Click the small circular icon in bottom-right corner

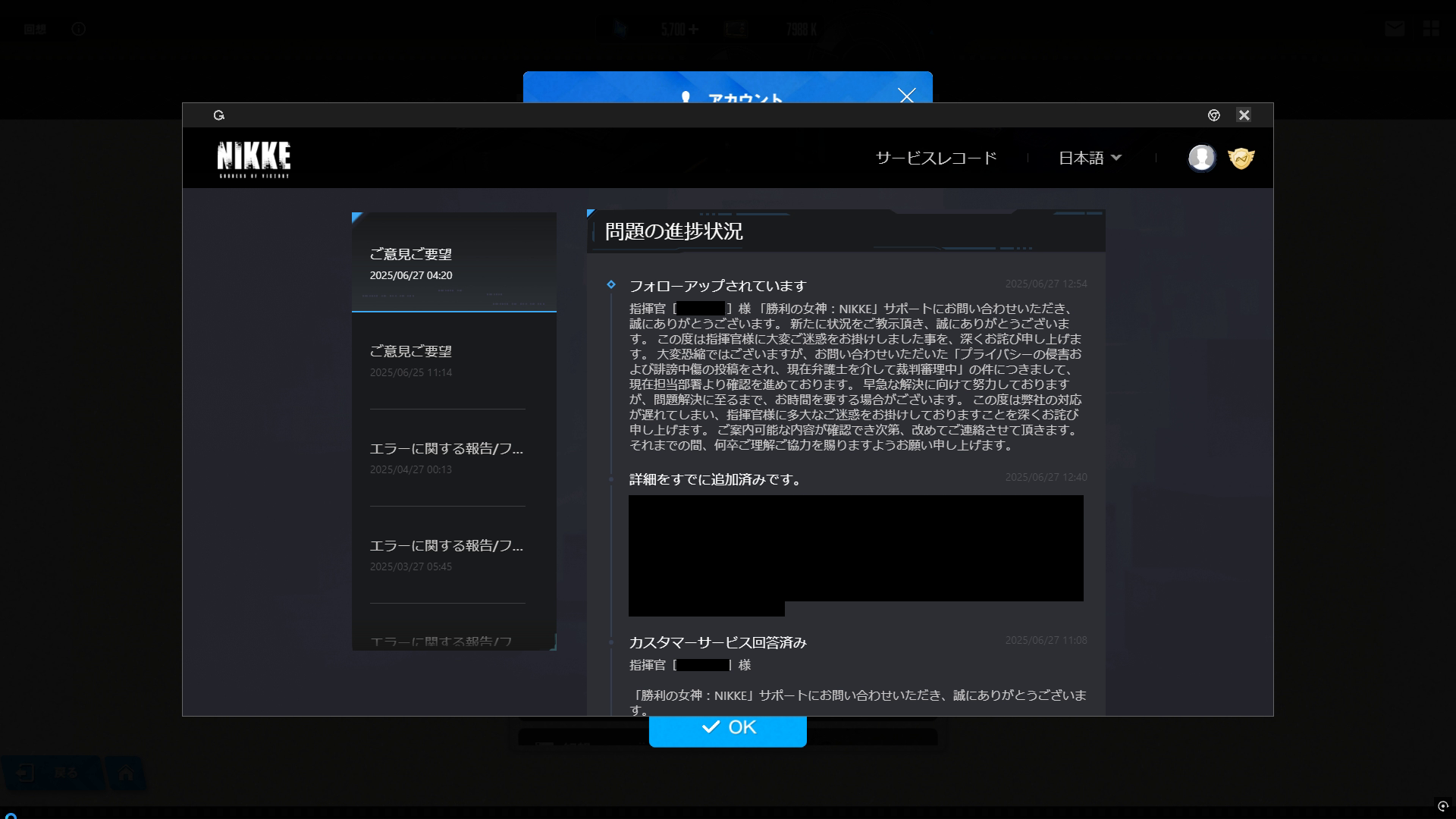pyautogui.click(x=1443, y=806)
